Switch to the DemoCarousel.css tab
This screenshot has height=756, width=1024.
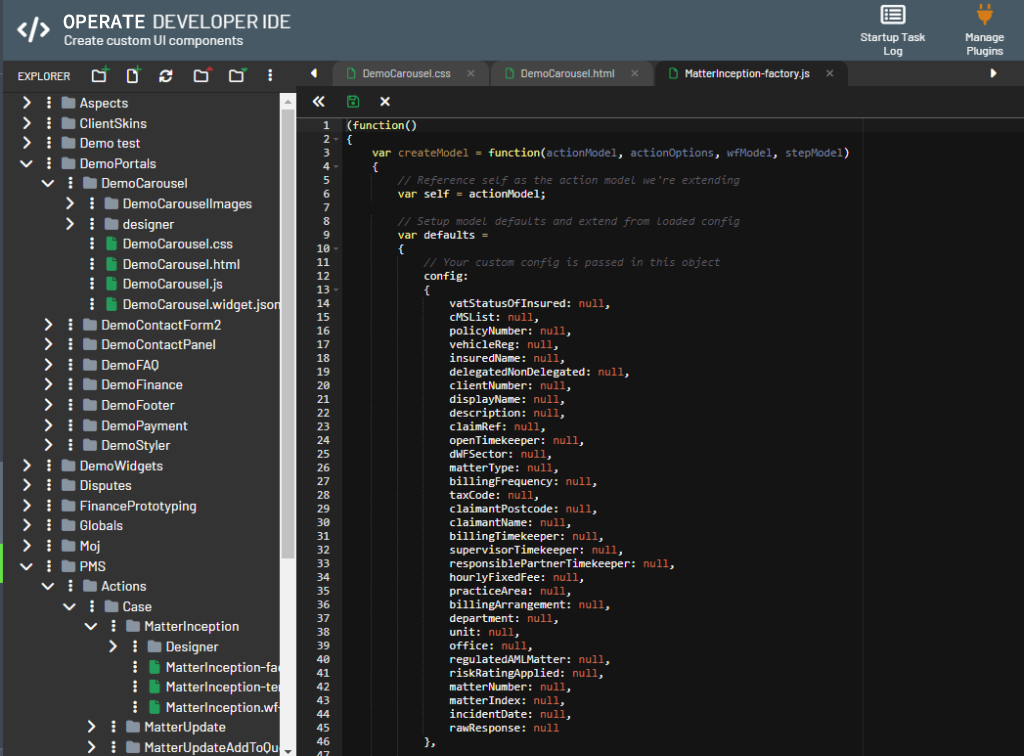click(406, 74)
